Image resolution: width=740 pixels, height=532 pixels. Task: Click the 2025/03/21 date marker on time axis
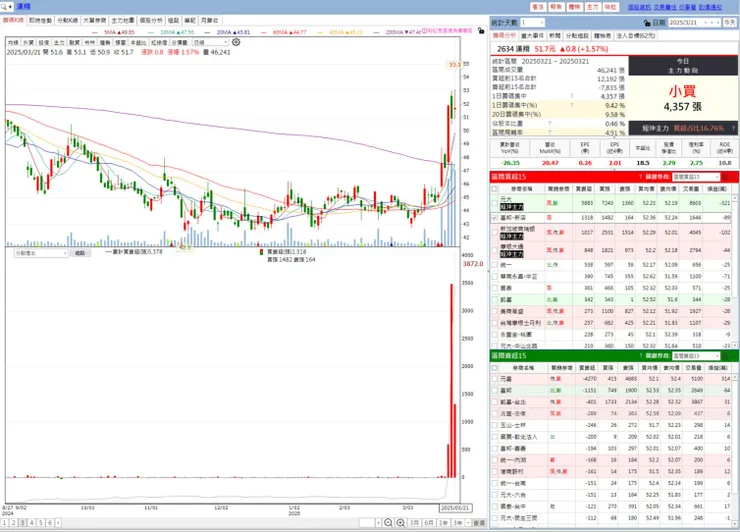tap(455, 508)
